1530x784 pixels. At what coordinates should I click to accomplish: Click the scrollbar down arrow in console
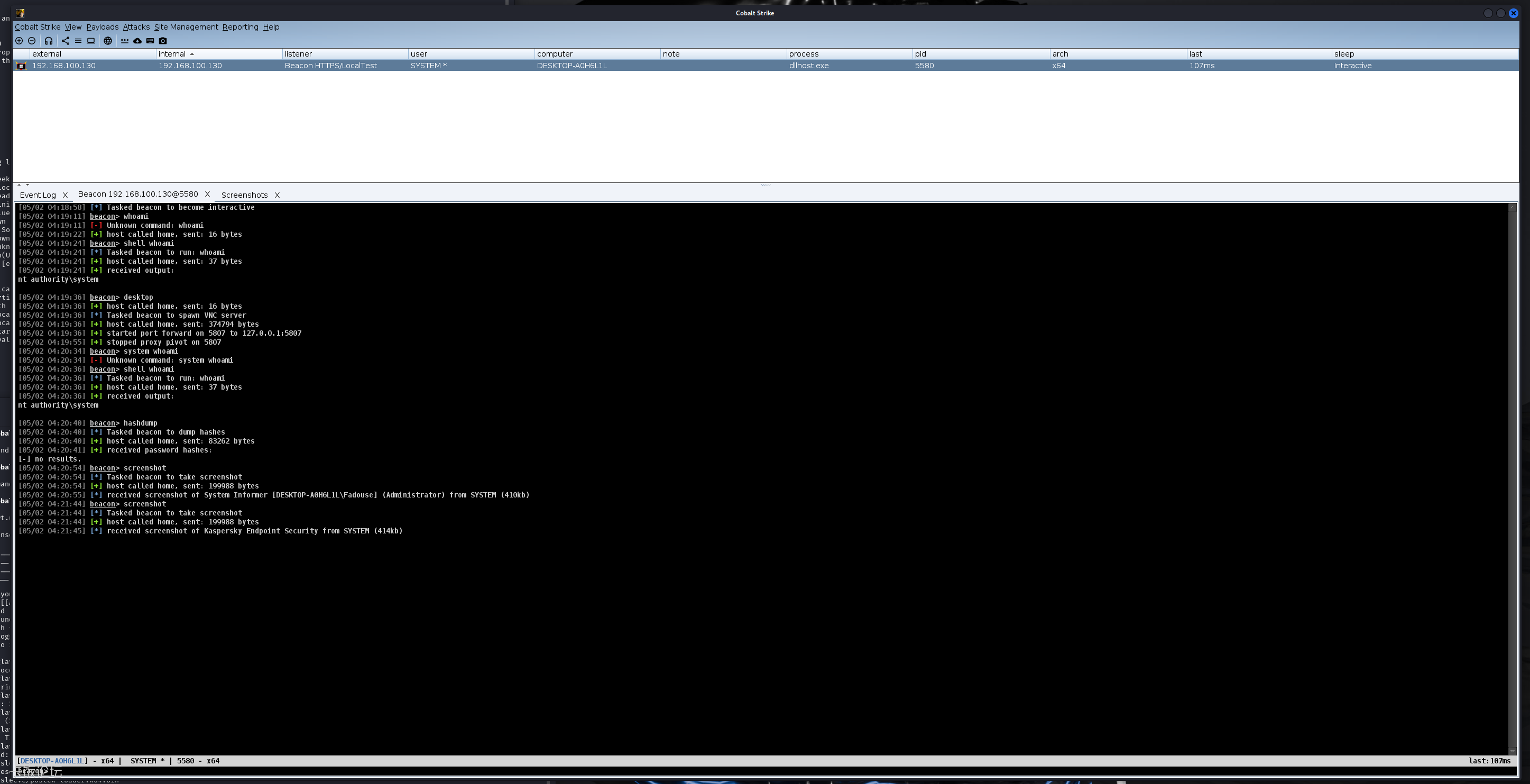[x=1513, y=751]
